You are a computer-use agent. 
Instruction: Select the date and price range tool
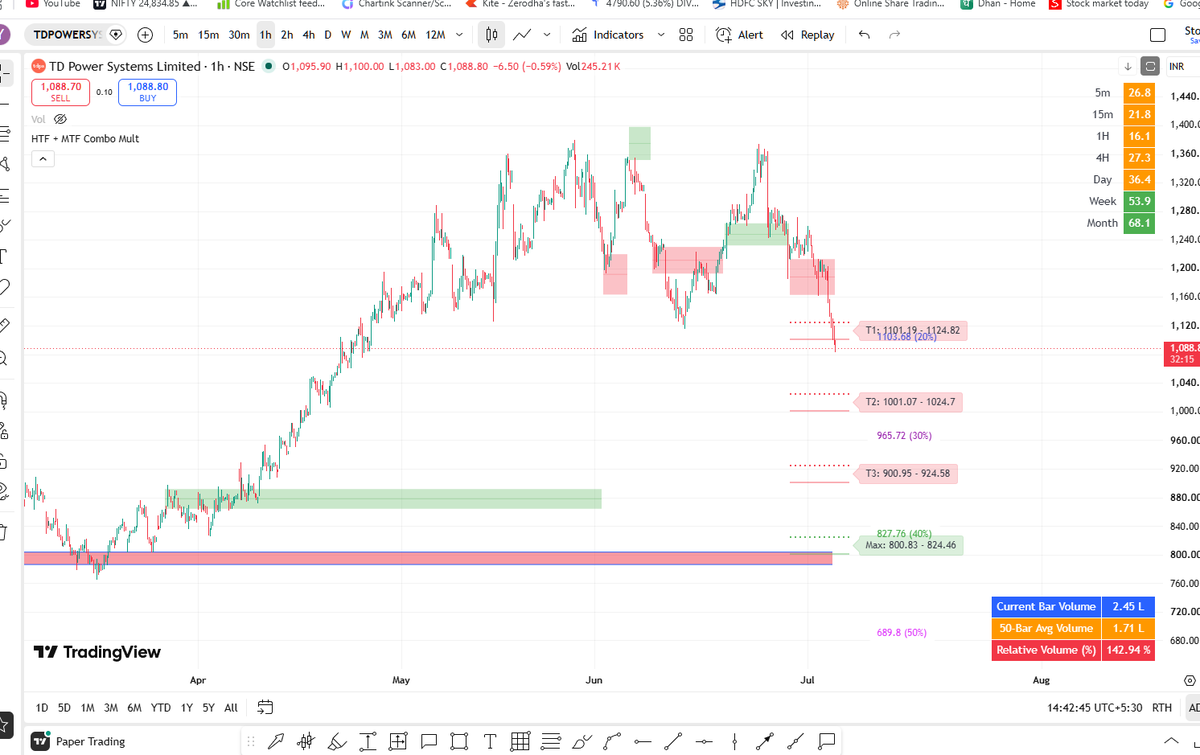(398, 741)
